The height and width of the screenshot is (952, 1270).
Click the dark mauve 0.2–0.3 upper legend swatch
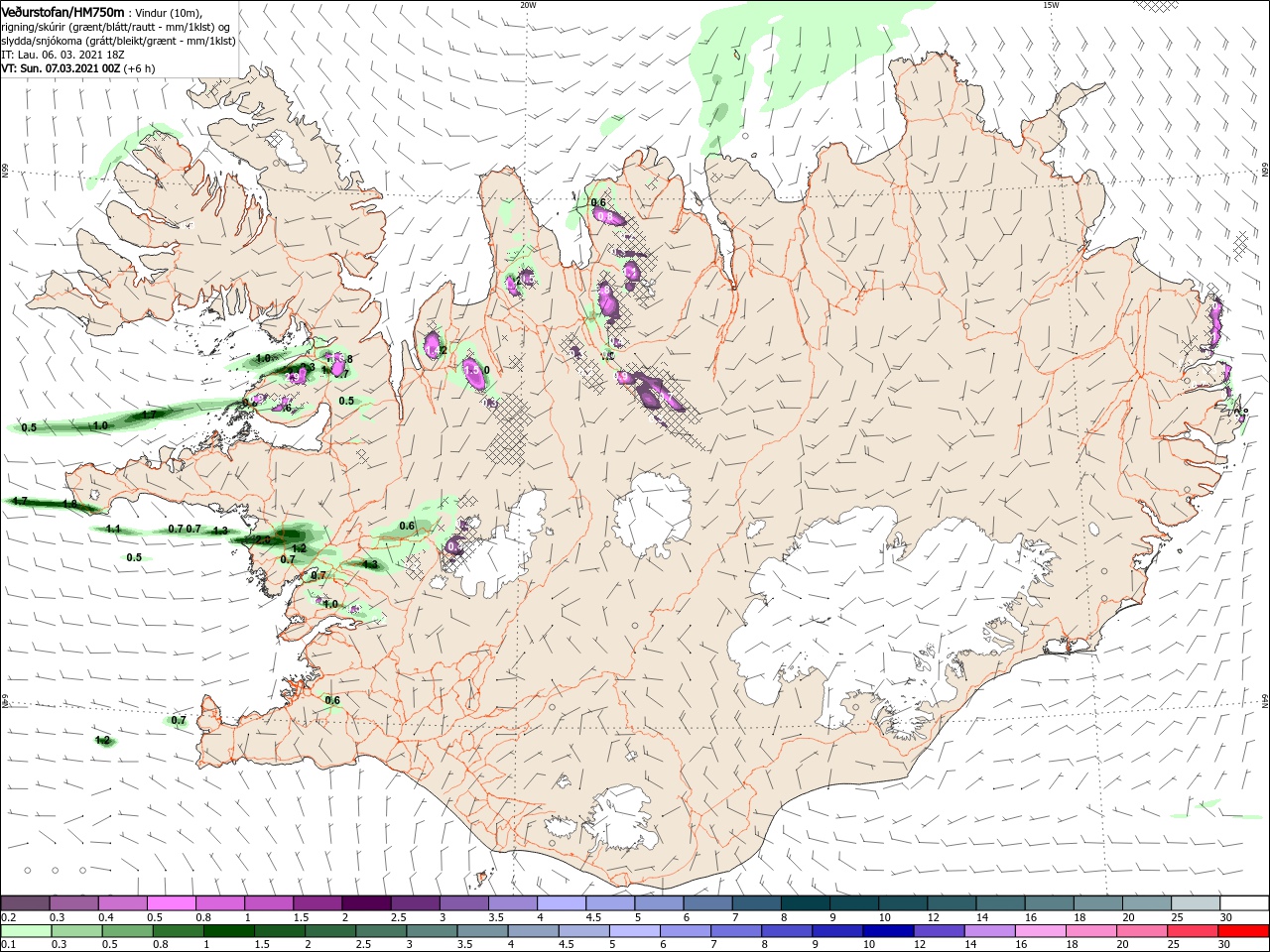point(26,903)
